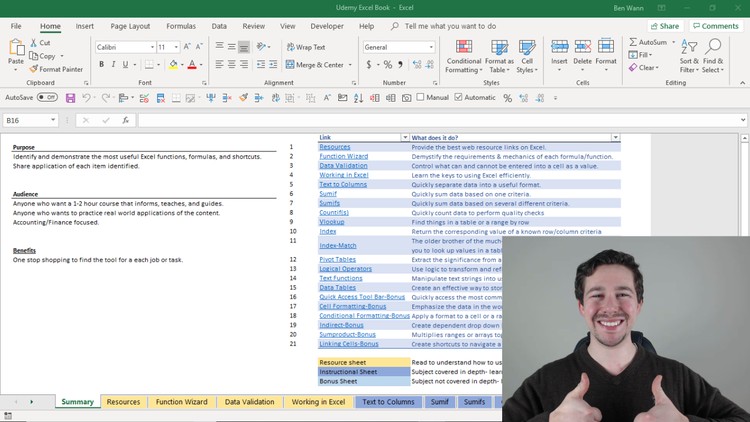
Task: Click the Insert cells icon
Action: pyautogui.click(x=559, y=46)
